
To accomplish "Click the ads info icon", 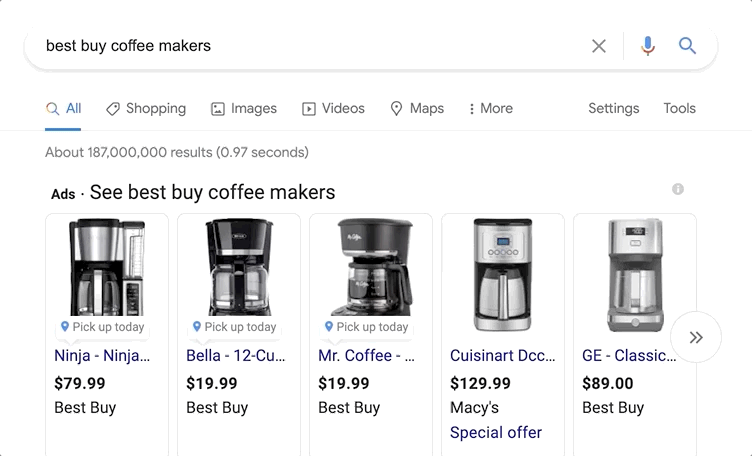I will click(x=678, y=189).
